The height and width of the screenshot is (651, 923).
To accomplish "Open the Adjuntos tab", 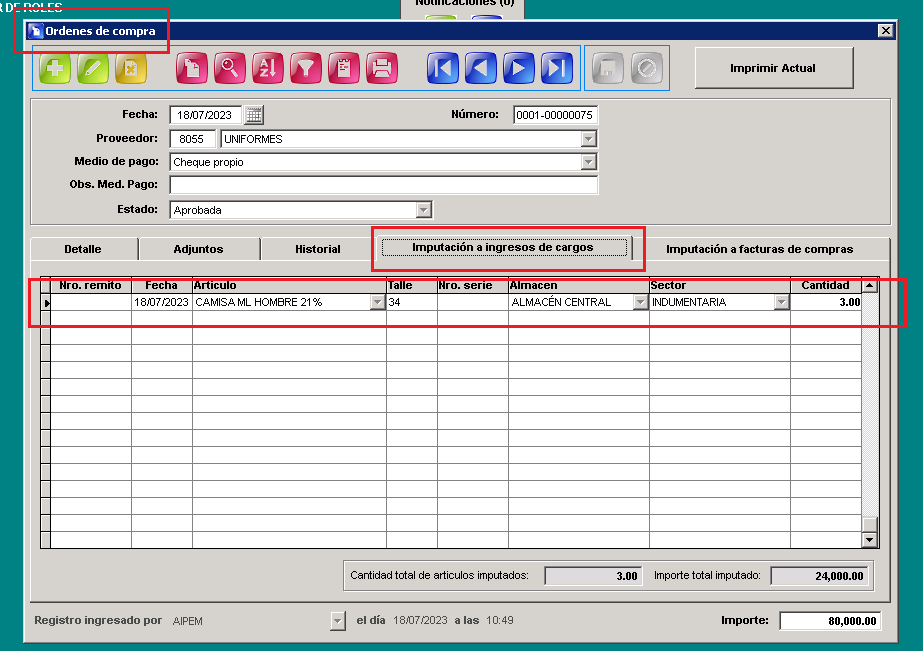I will tap(198, 249).
